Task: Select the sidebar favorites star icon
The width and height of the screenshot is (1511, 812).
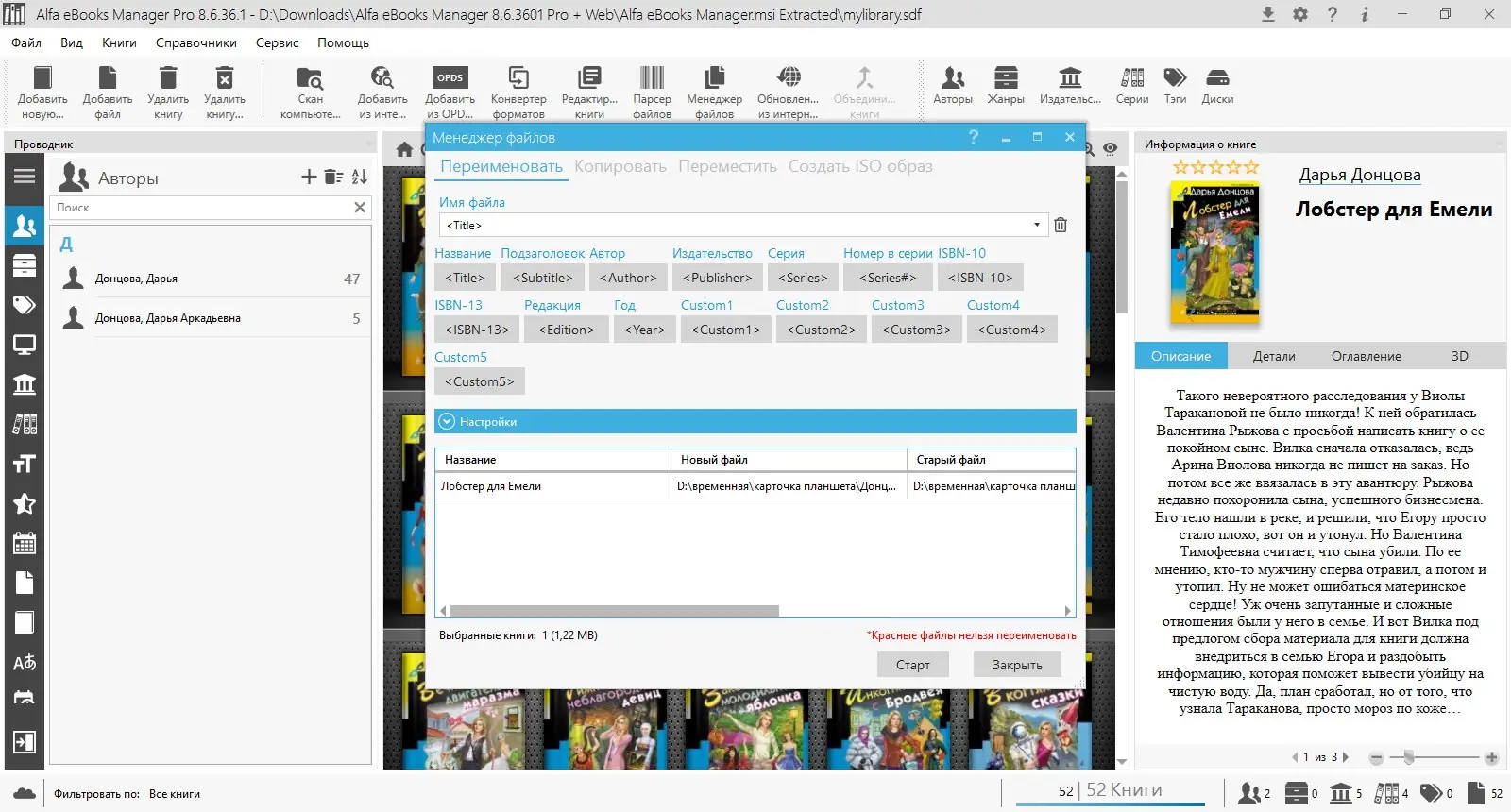Action: 25,503
